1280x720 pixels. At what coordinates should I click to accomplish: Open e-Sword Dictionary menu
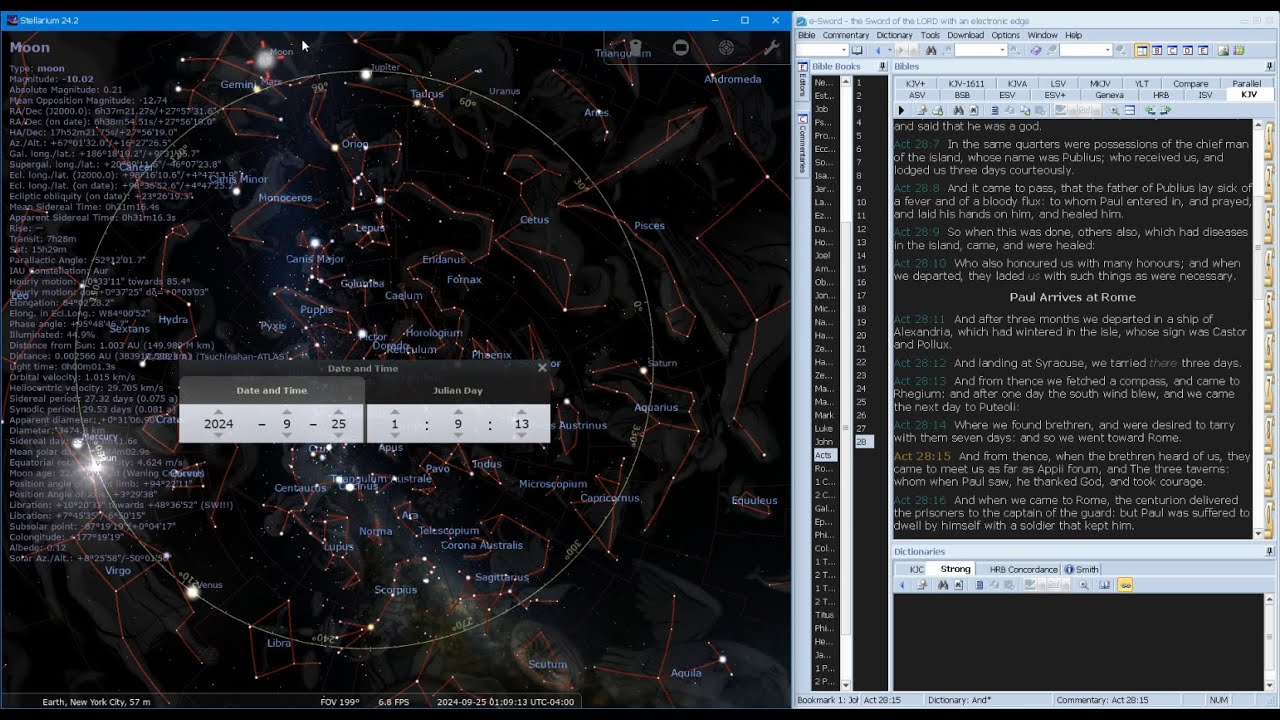(x=895, y=35)
